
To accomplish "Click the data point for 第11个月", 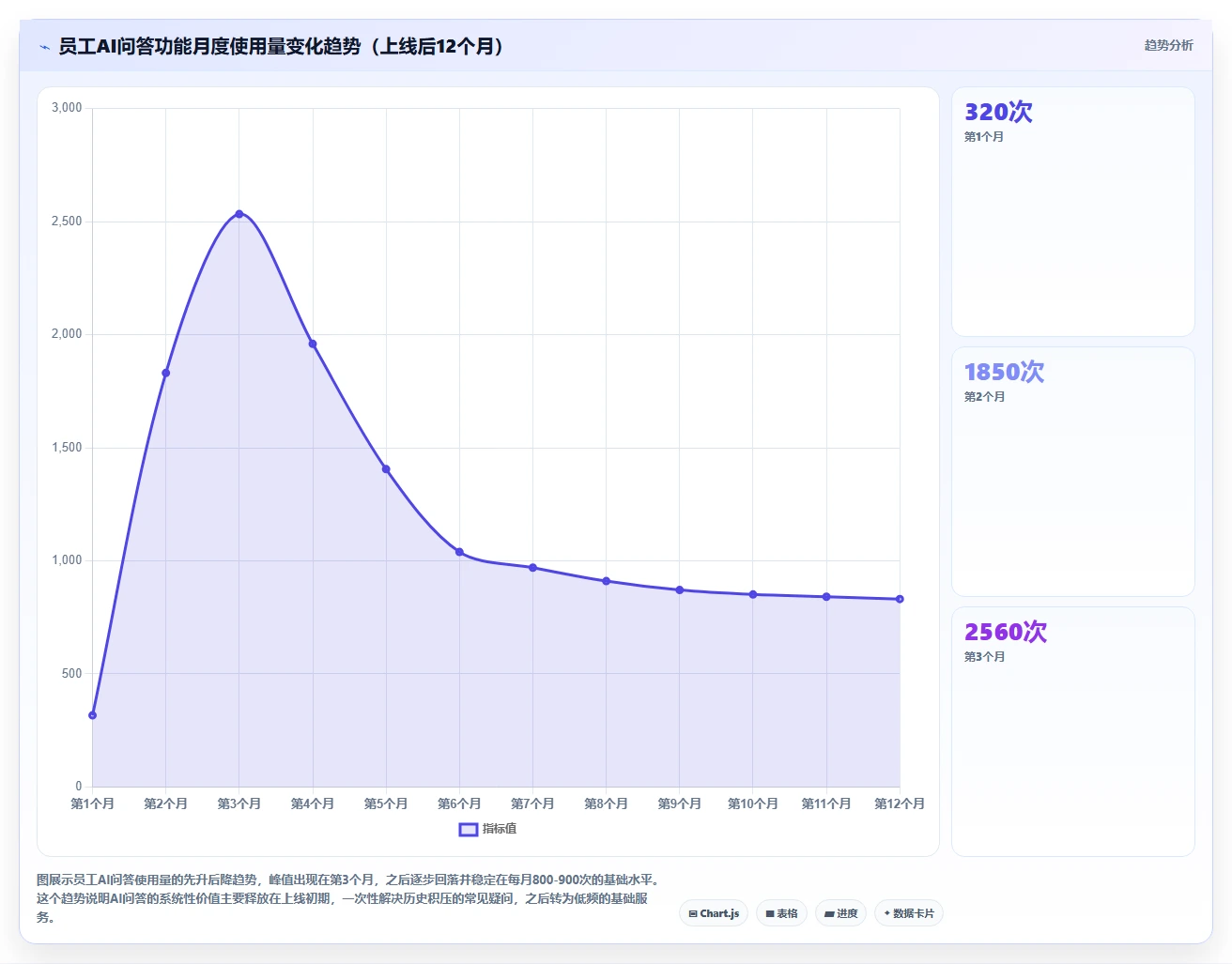I will coord(826,597).
